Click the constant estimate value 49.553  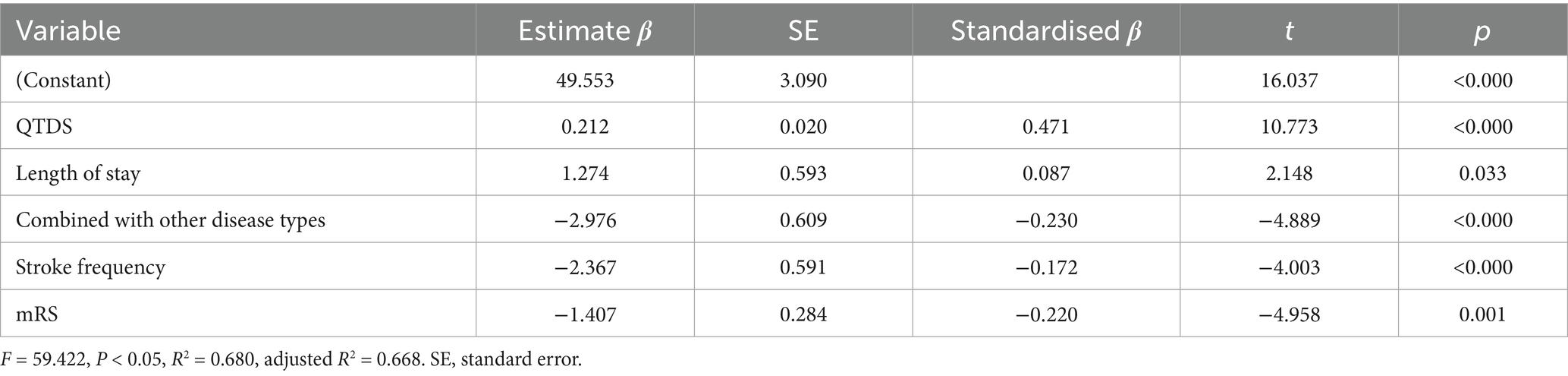click(585, 80)
